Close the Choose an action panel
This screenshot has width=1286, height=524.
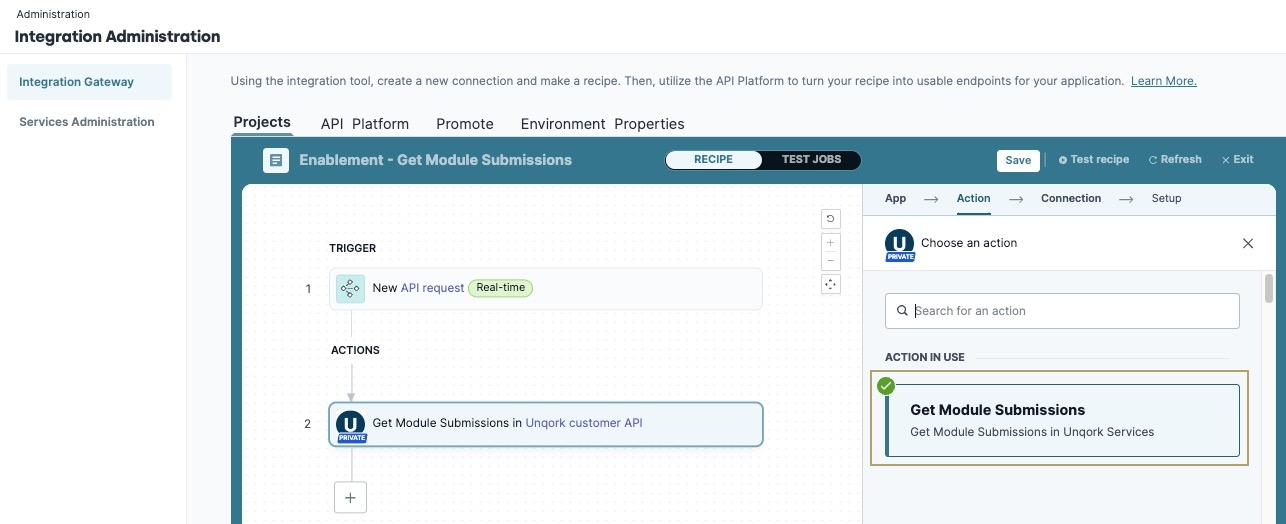click(x=1248, y=243)
